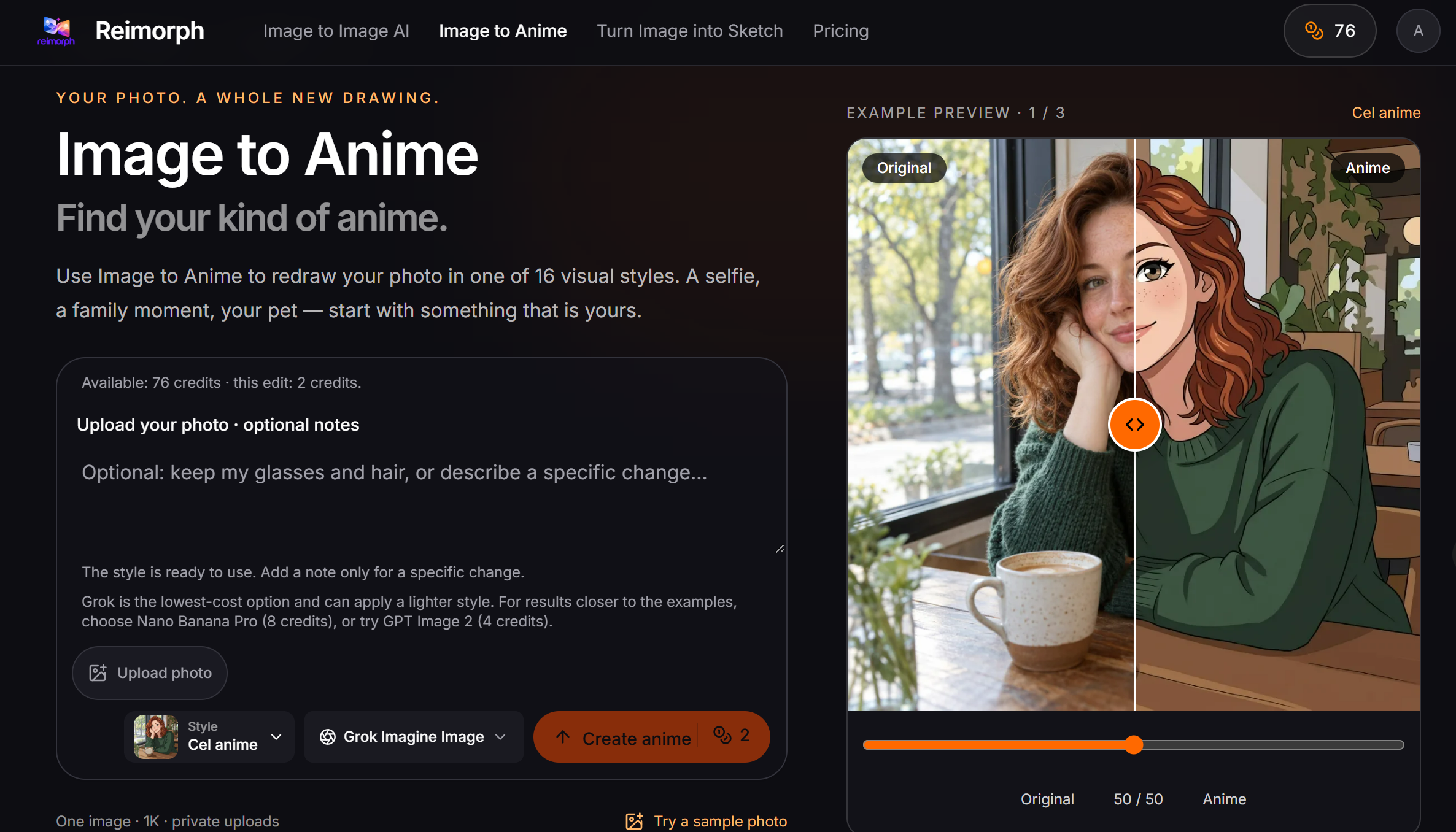
Task: Click the Upload photo button
Action: (x=150, y=673)
